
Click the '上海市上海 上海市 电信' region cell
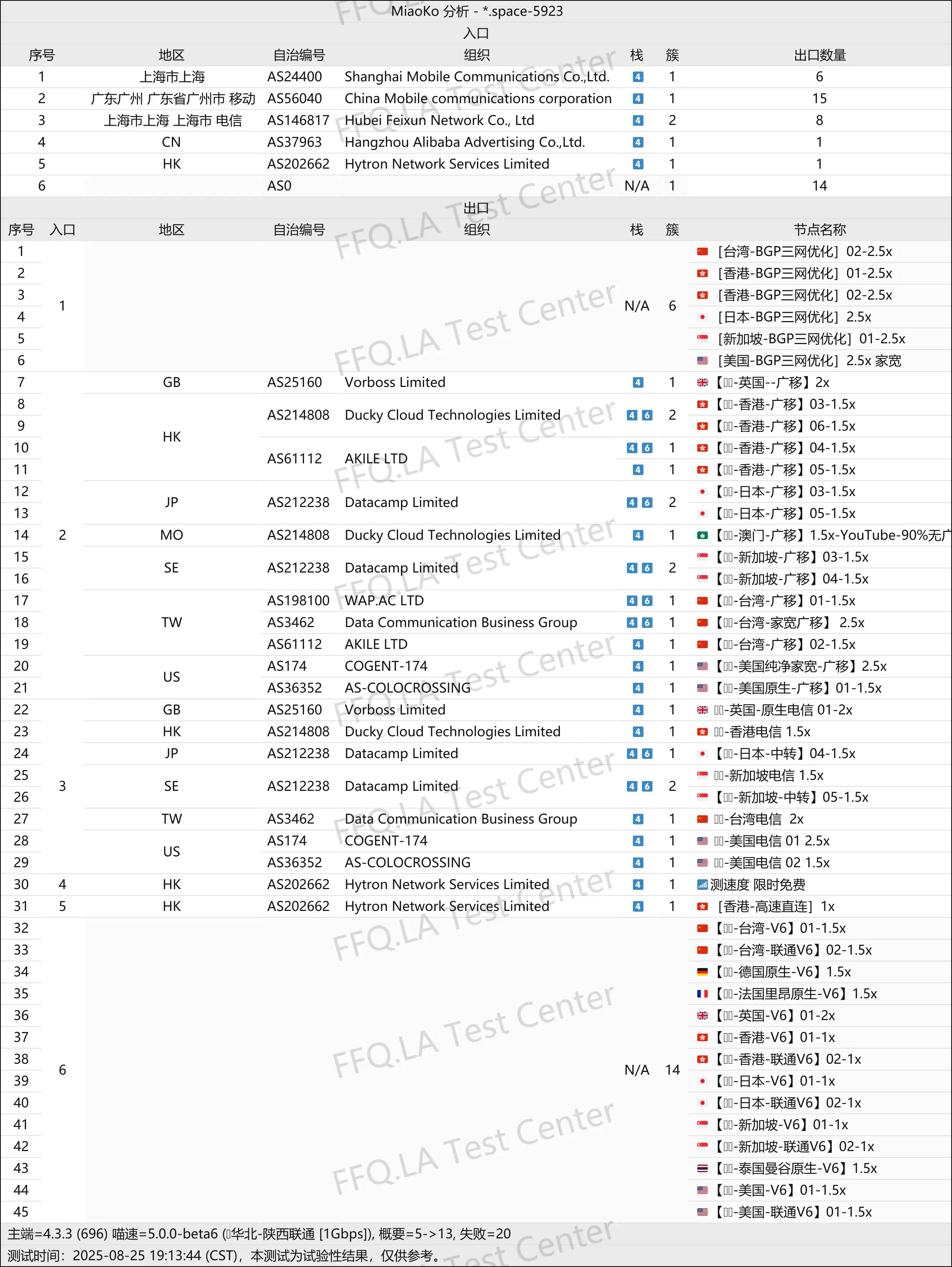click(x=172, y=120)
